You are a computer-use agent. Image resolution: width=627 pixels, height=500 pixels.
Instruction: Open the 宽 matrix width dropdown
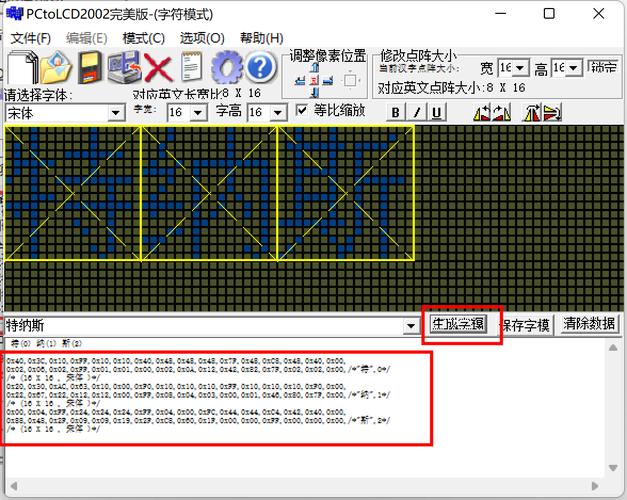(520, 68)
